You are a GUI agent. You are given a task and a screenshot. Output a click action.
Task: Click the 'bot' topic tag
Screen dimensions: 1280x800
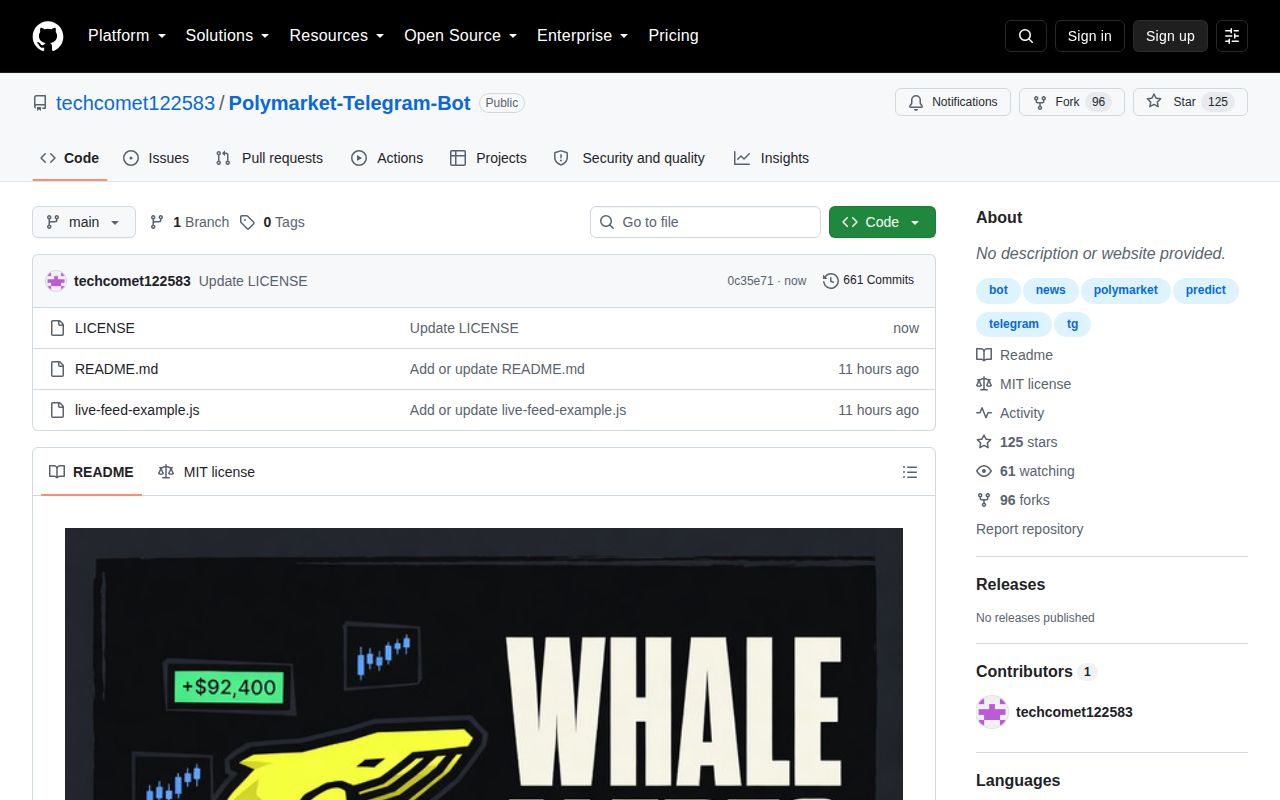click(x=998, y=290)
